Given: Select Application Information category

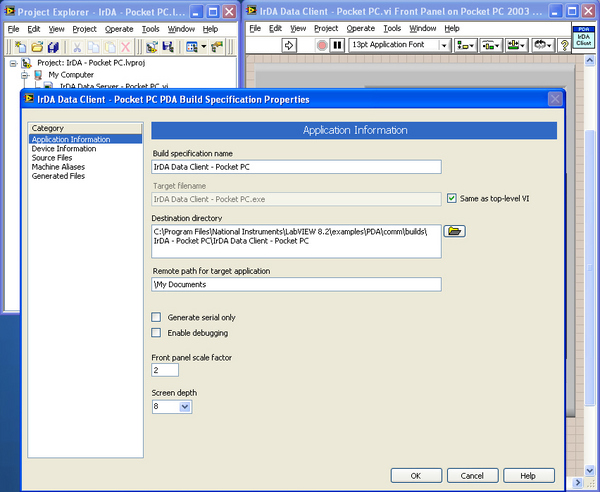Looking at the screenshot, I should coord(85,139).
